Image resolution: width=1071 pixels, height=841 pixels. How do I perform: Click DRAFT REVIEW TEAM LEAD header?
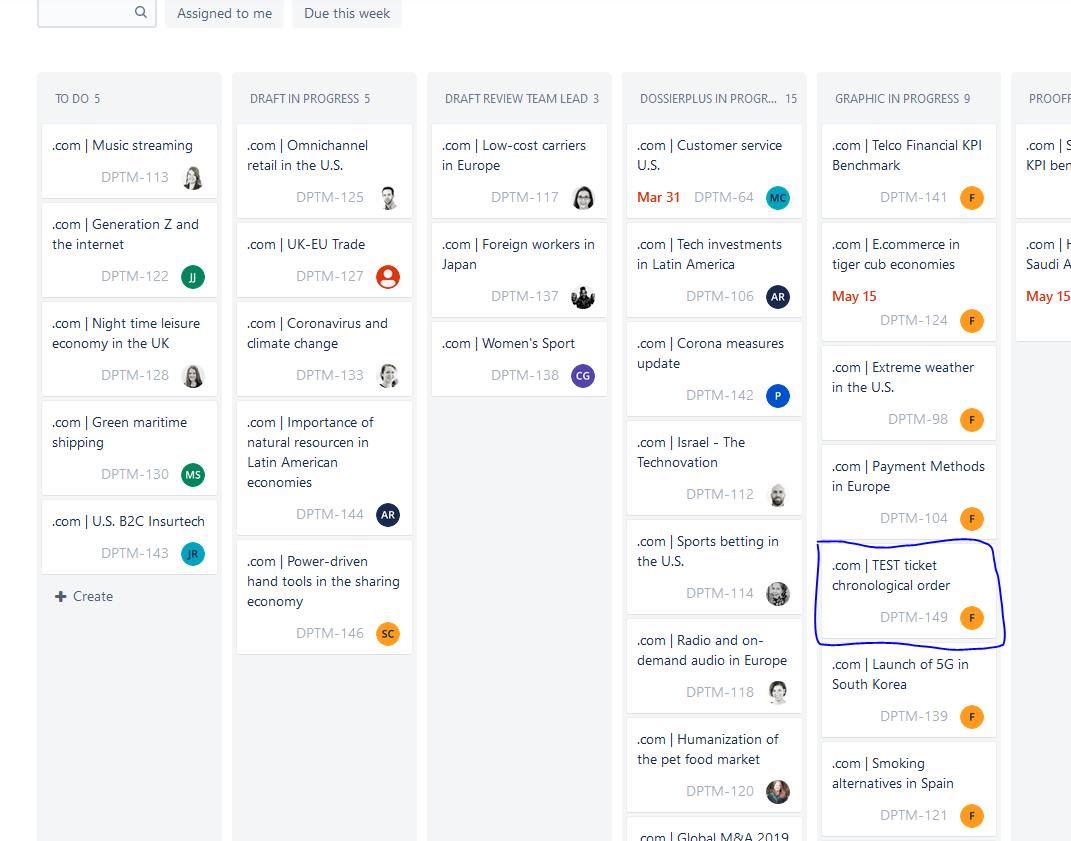tap(522, 98)
